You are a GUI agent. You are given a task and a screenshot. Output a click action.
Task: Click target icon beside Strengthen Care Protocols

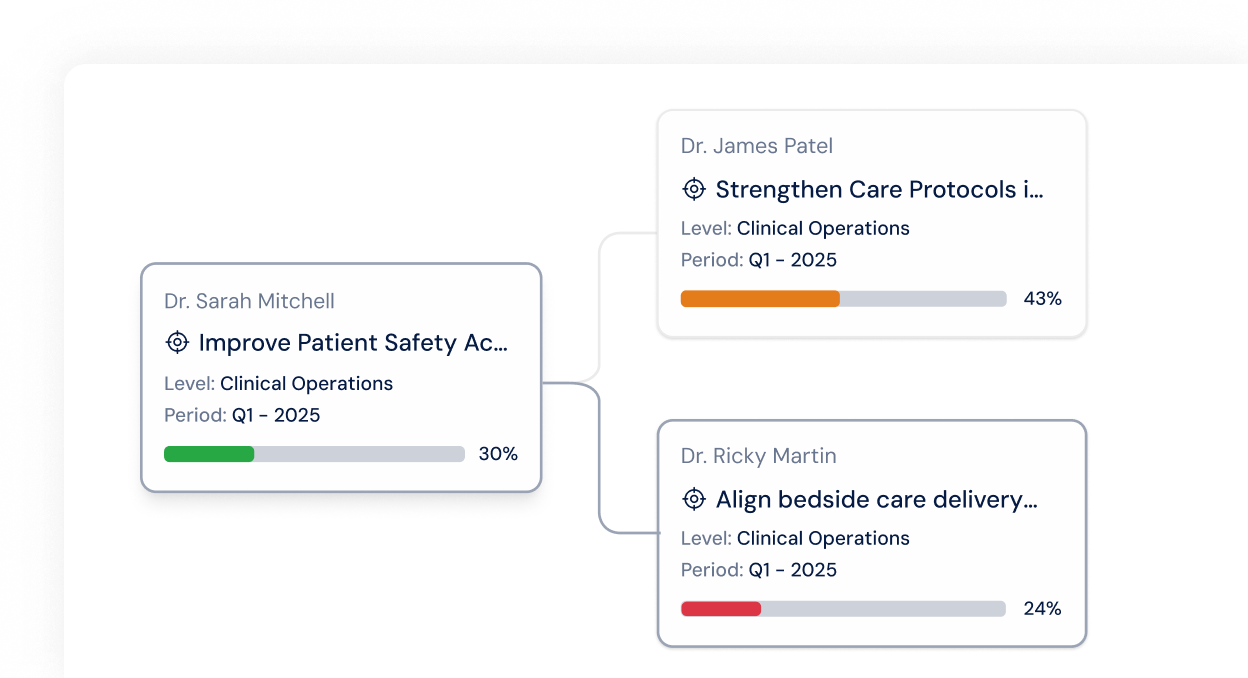pyautogui.click(x=694, y=189)
